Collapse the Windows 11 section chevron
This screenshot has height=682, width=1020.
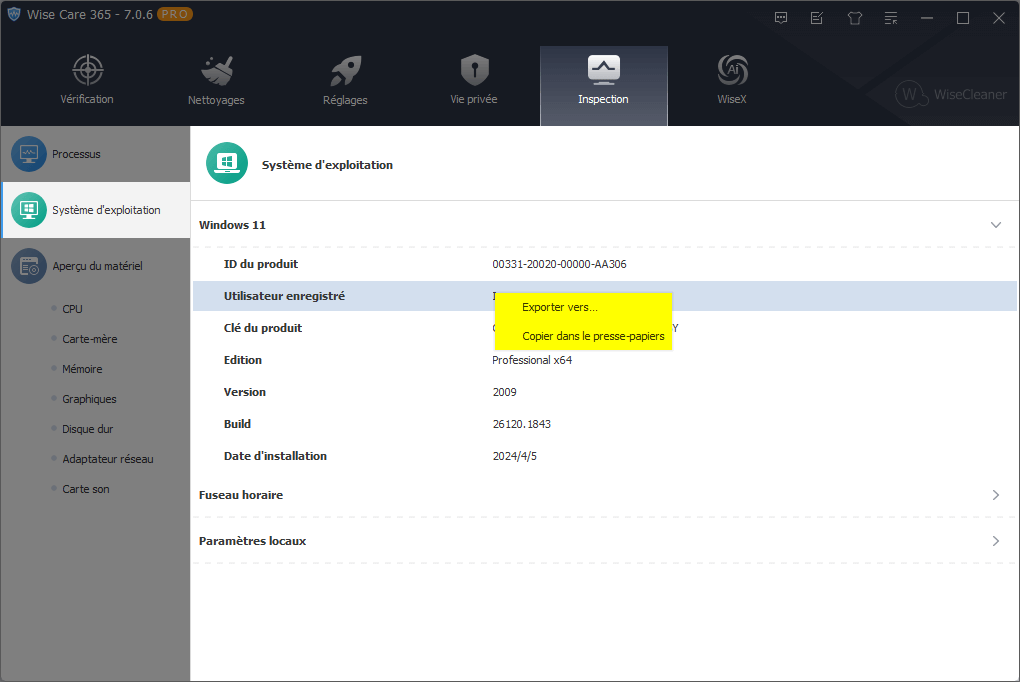[x=995, y=225]
